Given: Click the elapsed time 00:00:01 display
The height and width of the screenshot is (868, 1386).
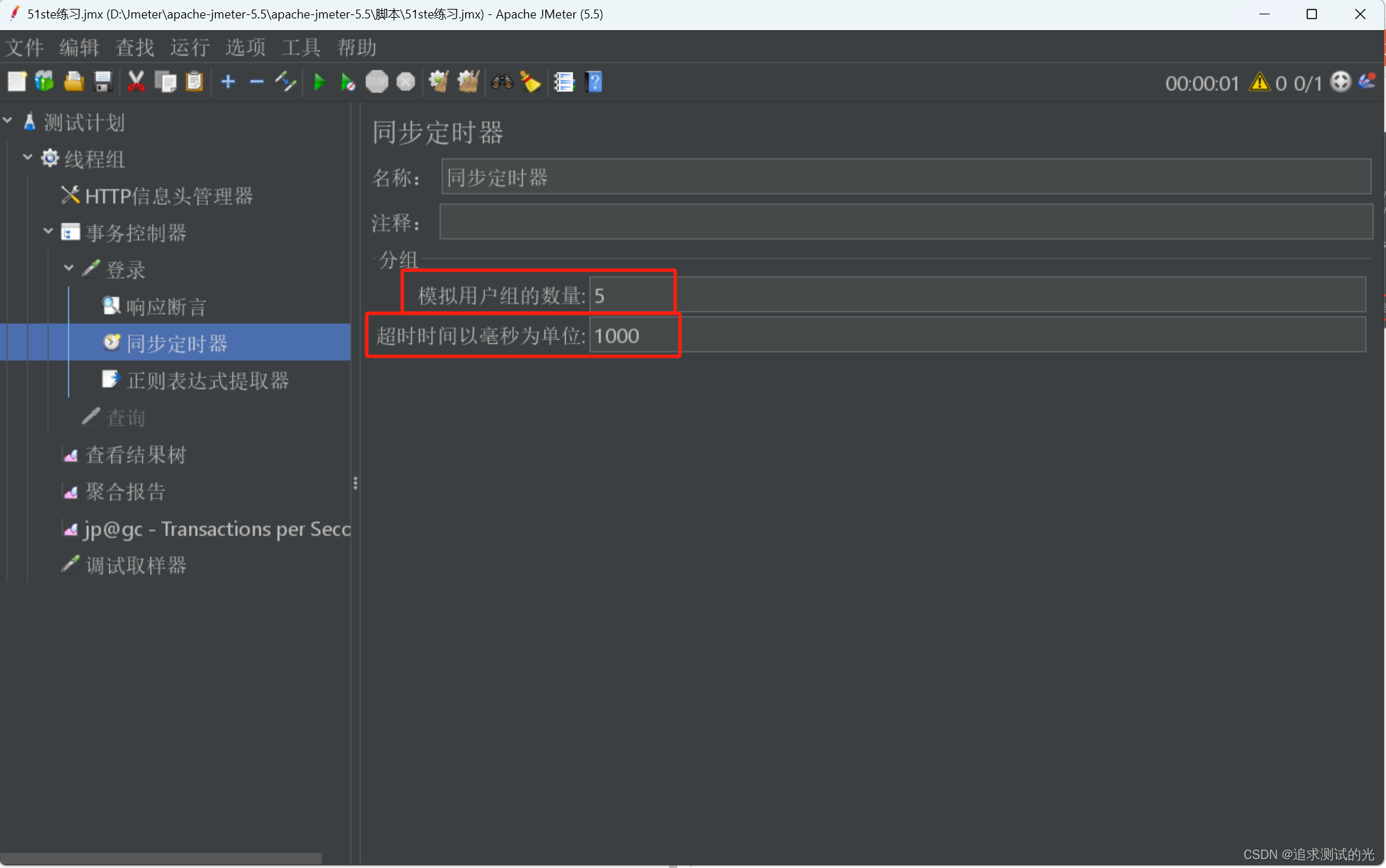Looking at the screenshot, I should coord(1202,83).
